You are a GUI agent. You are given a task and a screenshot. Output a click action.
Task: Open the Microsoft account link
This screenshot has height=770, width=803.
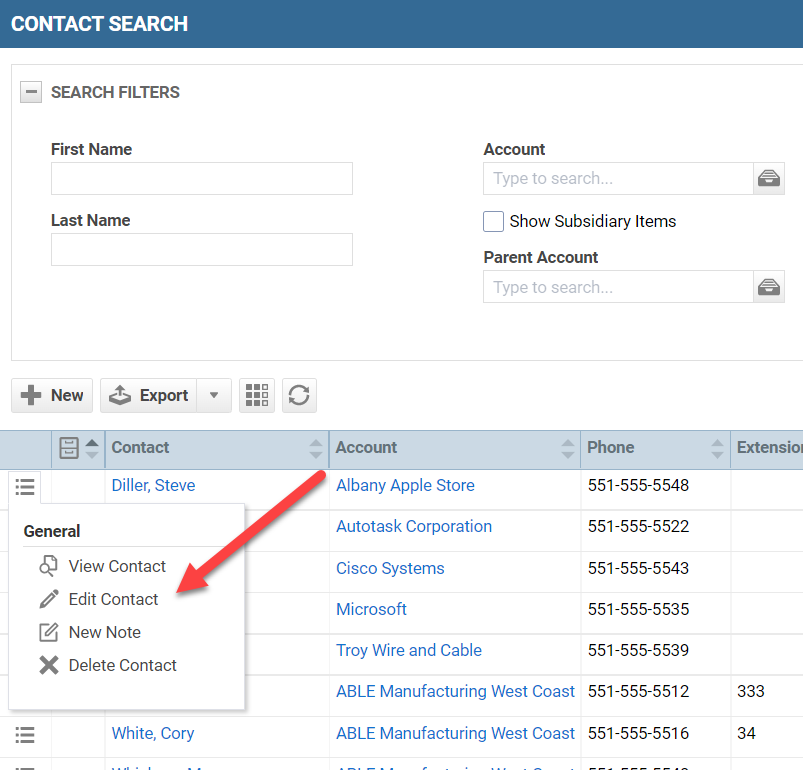click(371, 609)
